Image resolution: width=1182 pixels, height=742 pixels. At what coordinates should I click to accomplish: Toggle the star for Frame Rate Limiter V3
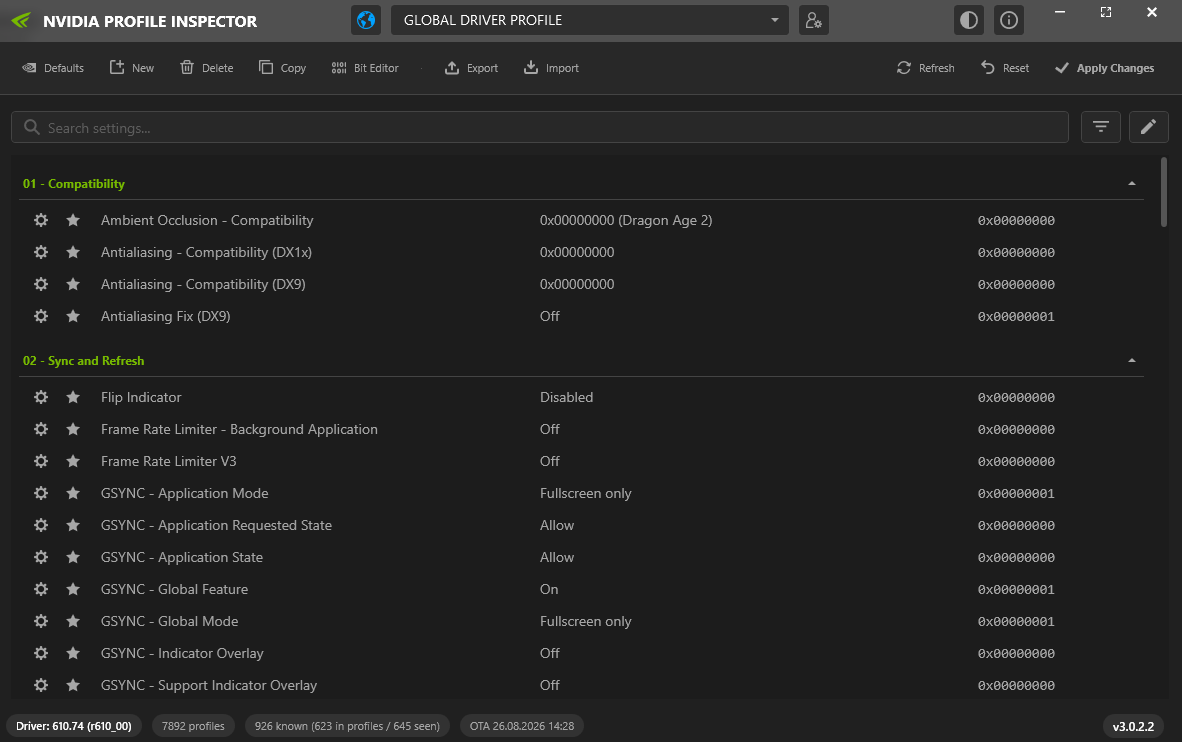click(x=73, y=461)
